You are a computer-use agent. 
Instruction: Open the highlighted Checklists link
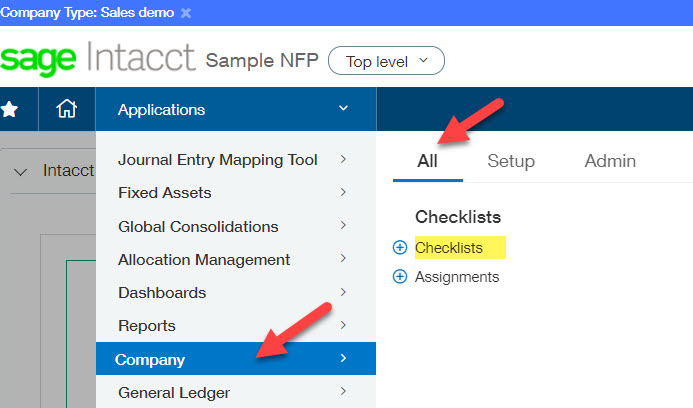tap(449, 248)
